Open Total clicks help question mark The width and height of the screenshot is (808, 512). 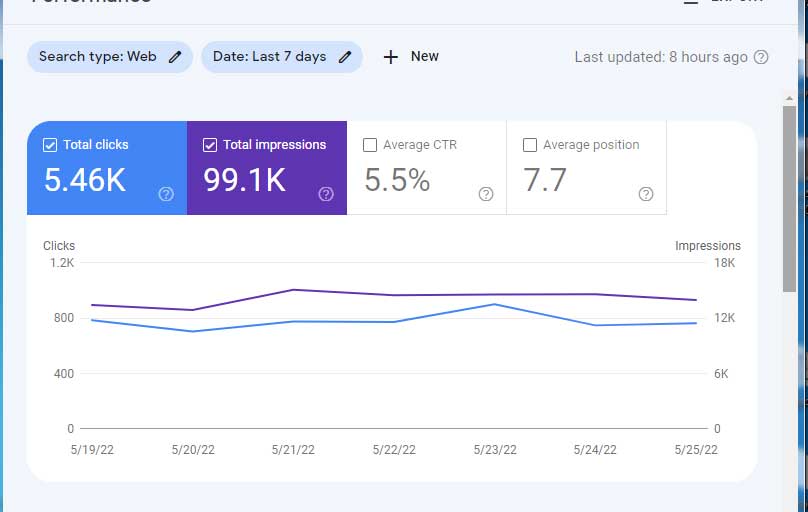click(x=166, y=194)
